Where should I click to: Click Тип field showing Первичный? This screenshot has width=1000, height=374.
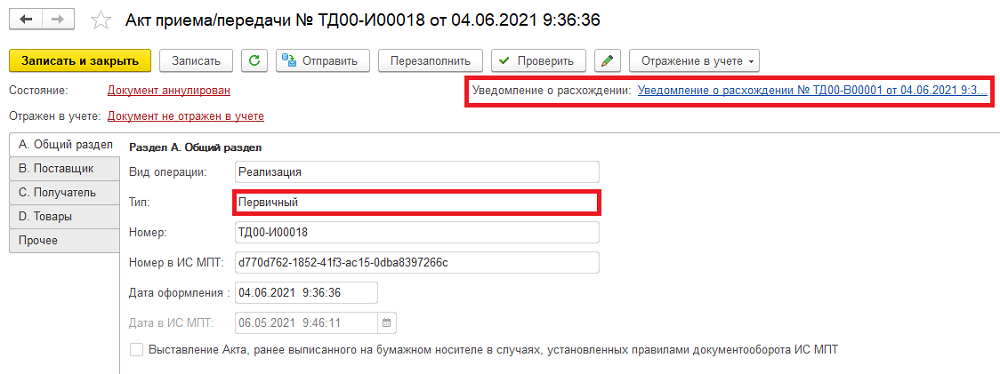coord(417,202)
